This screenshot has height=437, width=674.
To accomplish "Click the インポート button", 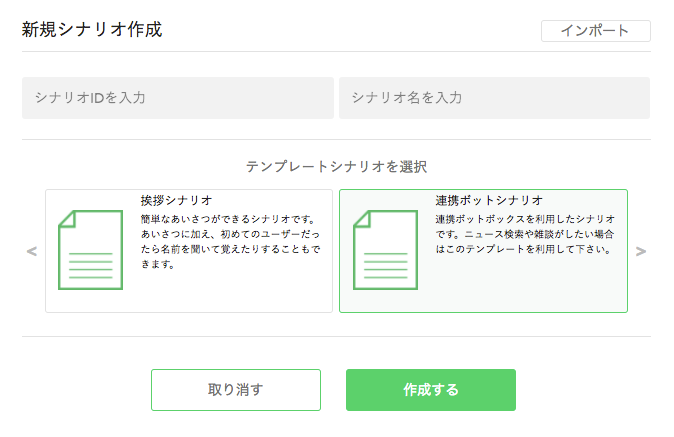I will point(595,31).
